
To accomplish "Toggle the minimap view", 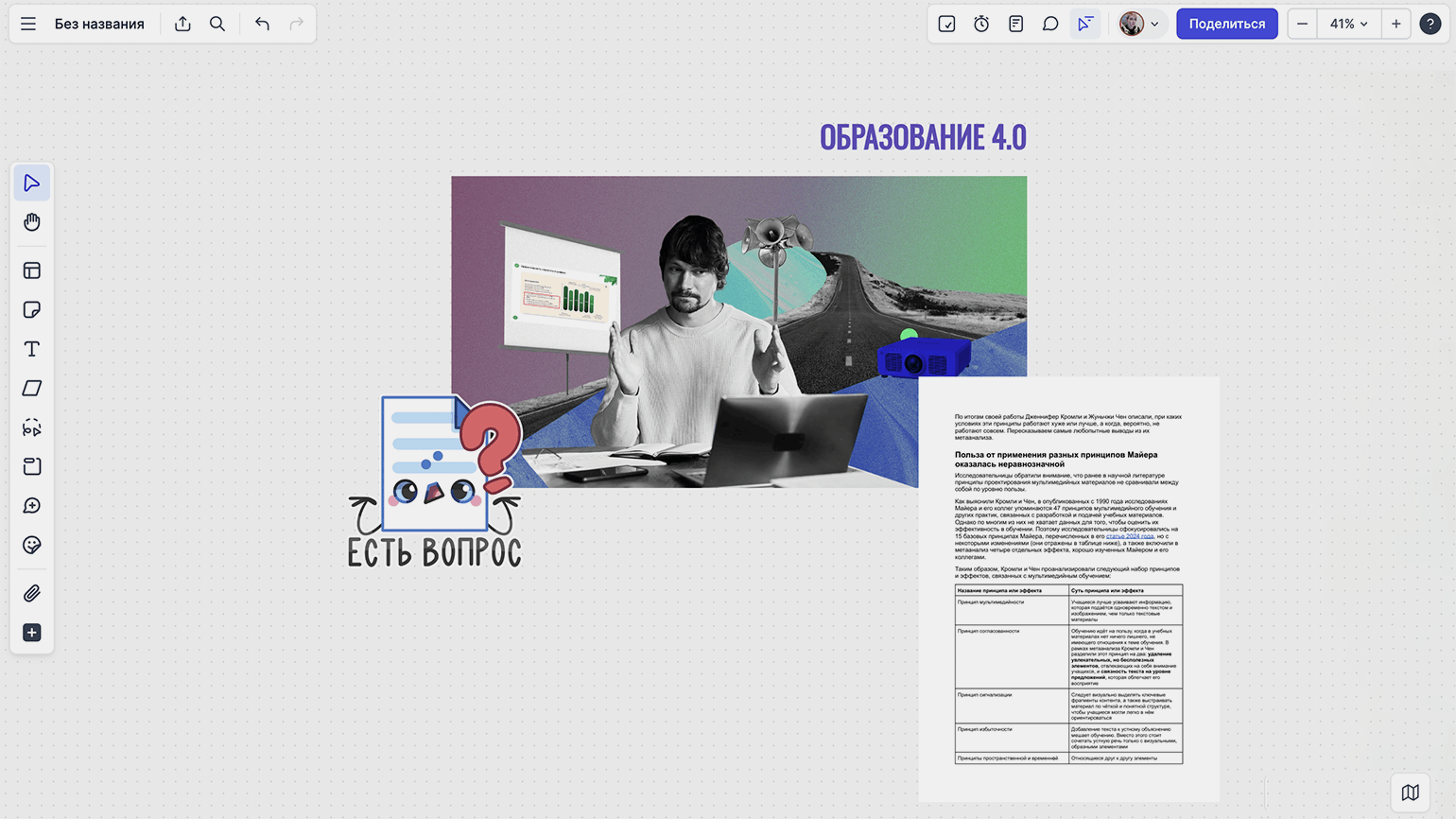I will 1410,793.
